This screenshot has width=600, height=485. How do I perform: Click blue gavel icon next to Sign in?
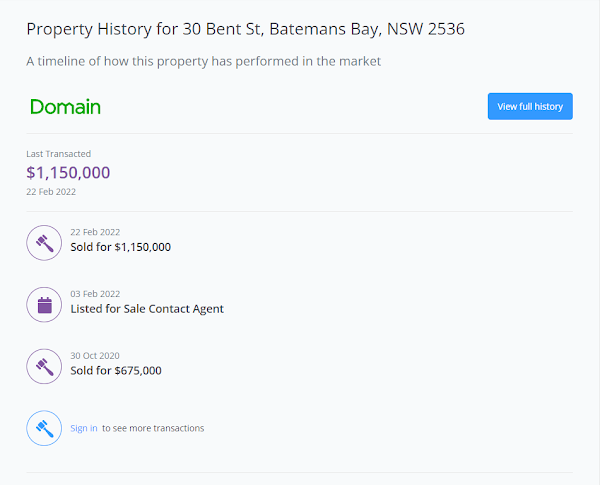point(44,428)
